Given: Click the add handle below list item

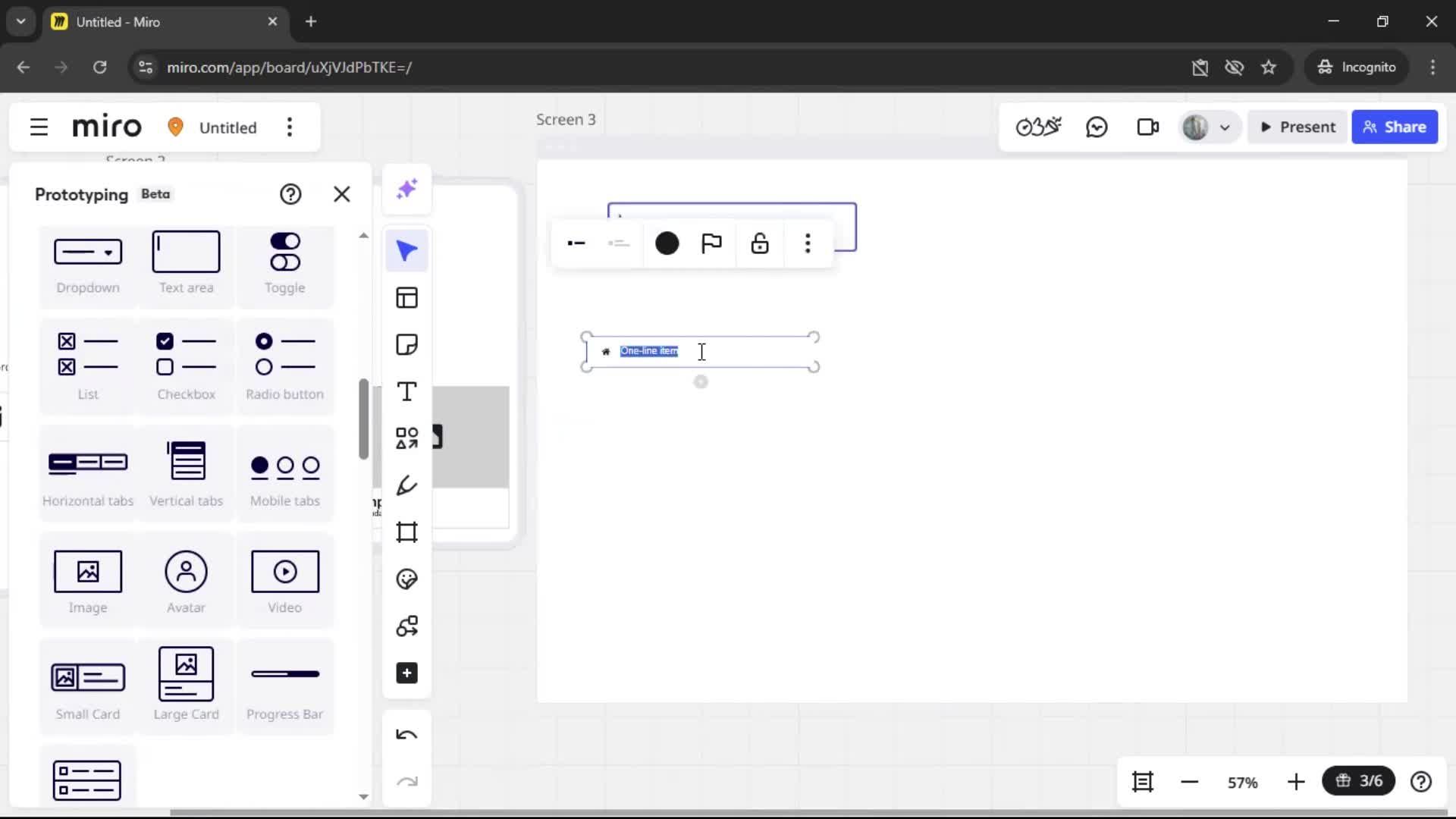Looking at the screenshot, I should coord(701,381).
